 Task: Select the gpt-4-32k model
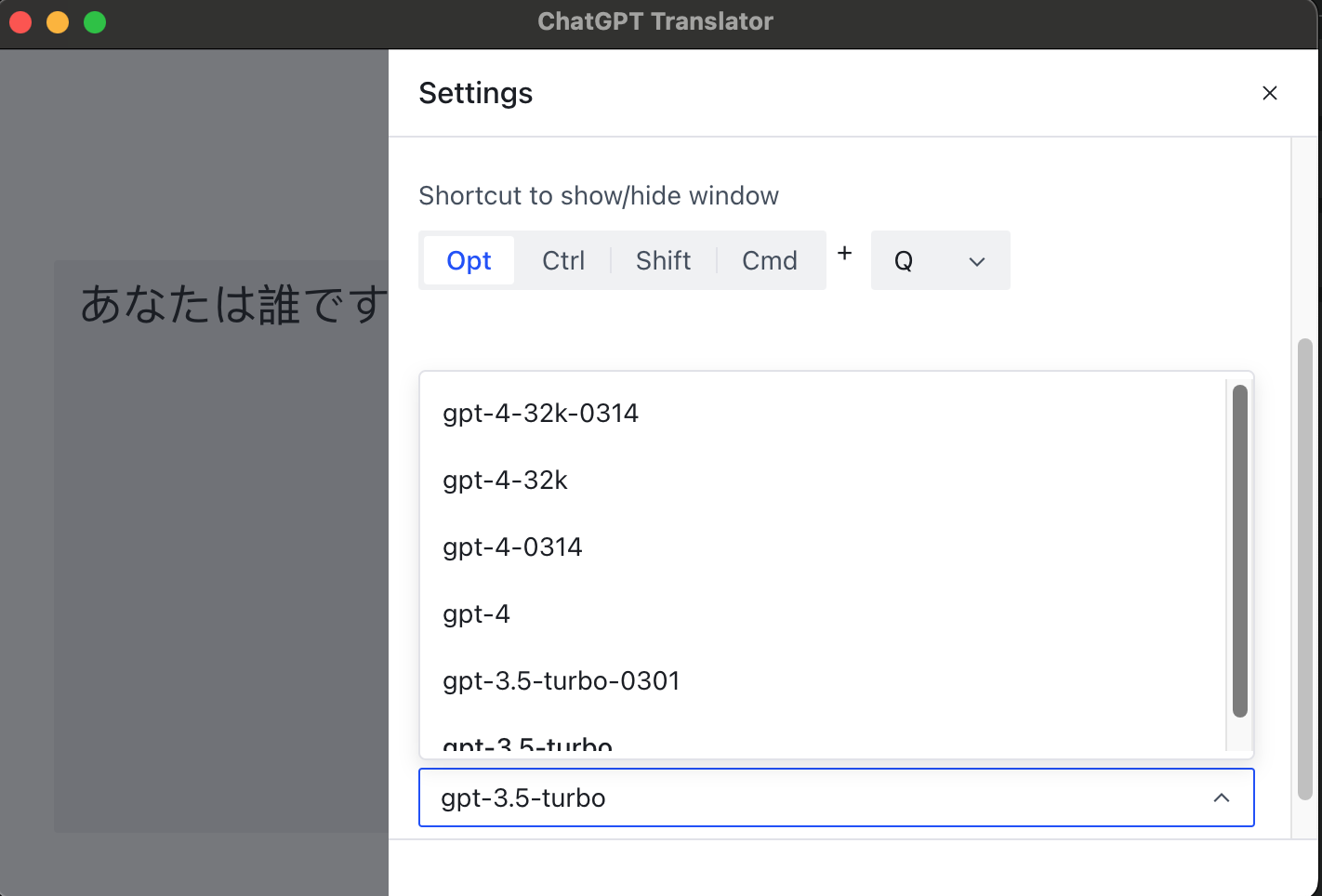pyautogui.click(x=505, y=480)
